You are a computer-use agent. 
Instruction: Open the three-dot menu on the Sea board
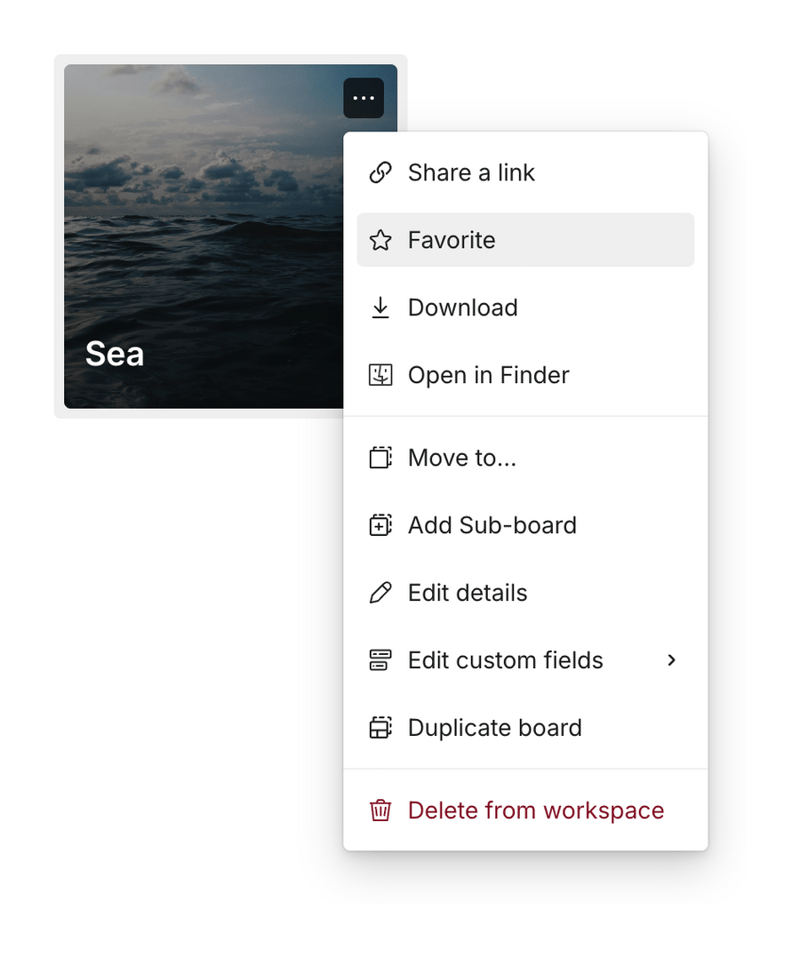point(364,97)
